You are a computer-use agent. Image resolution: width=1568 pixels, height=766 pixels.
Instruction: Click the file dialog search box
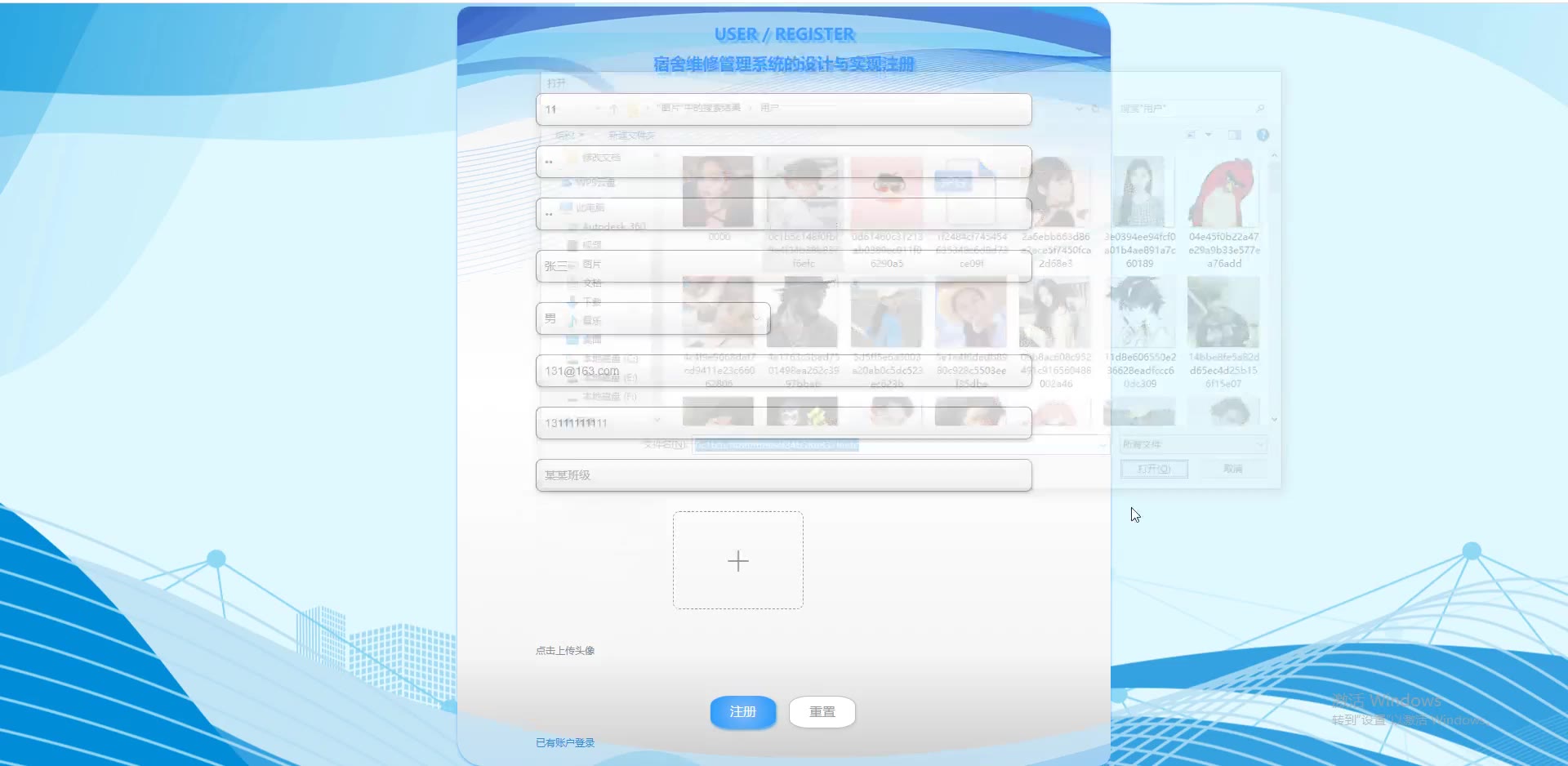click(x=1192, y=108)
